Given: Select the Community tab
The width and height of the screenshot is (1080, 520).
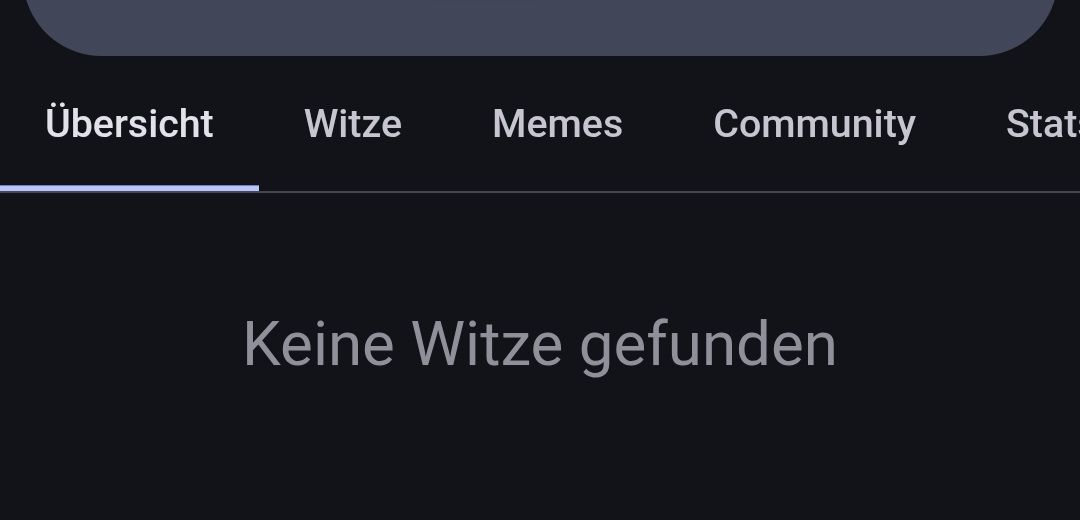Looking at the screenshot, I should (814, 124).
